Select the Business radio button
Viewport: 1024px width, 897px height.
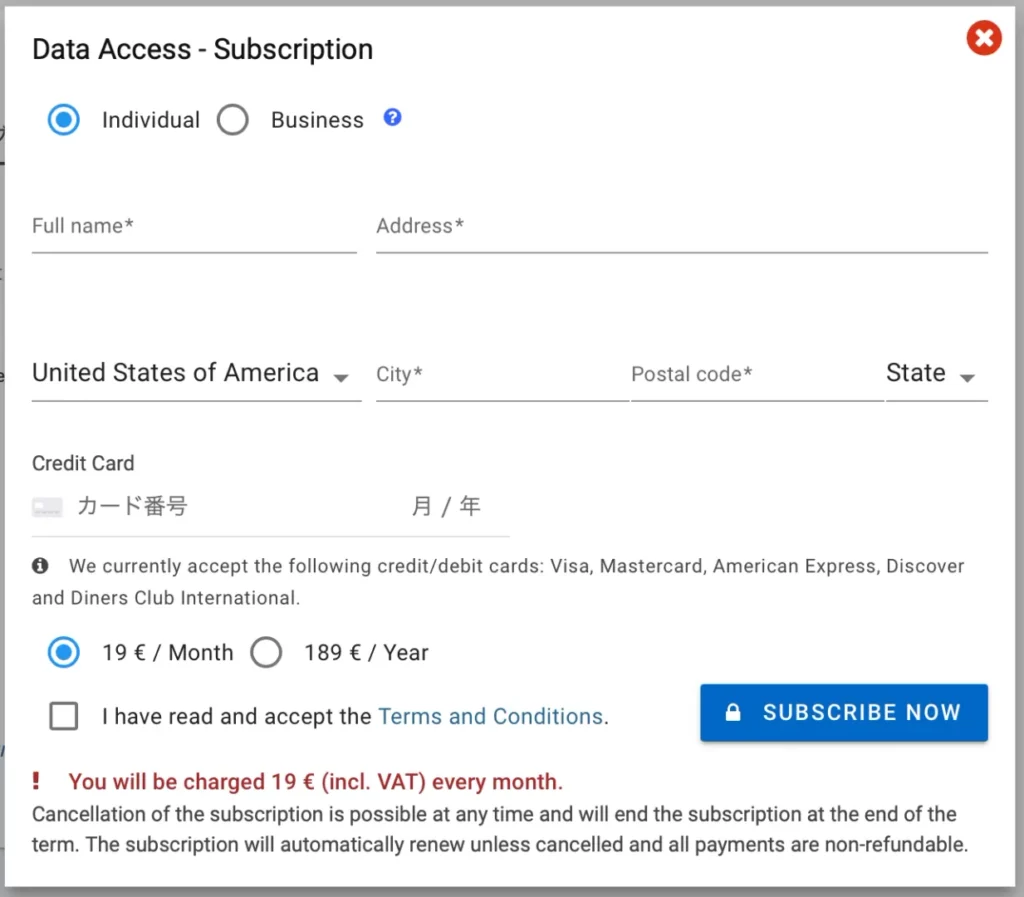click(232, 119)
